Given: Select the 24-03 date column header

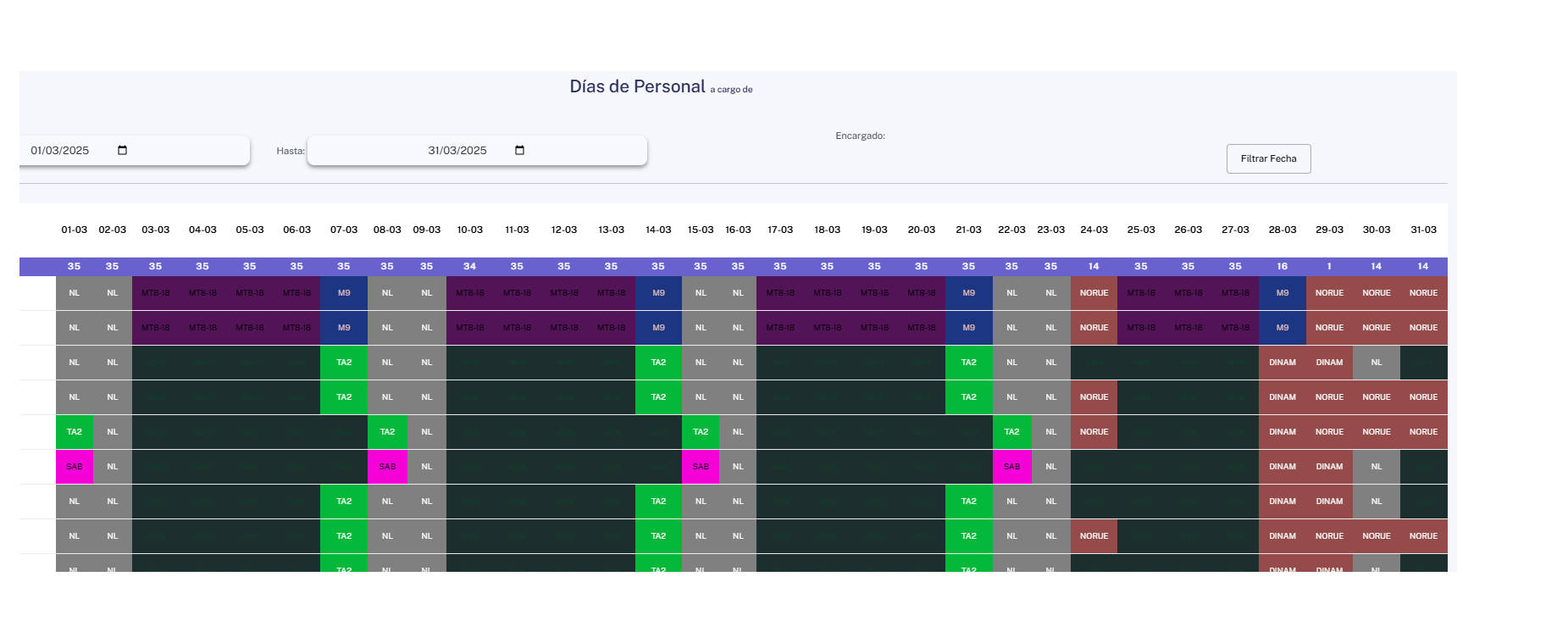Looking at the screenshot, I should (1094, 230).
